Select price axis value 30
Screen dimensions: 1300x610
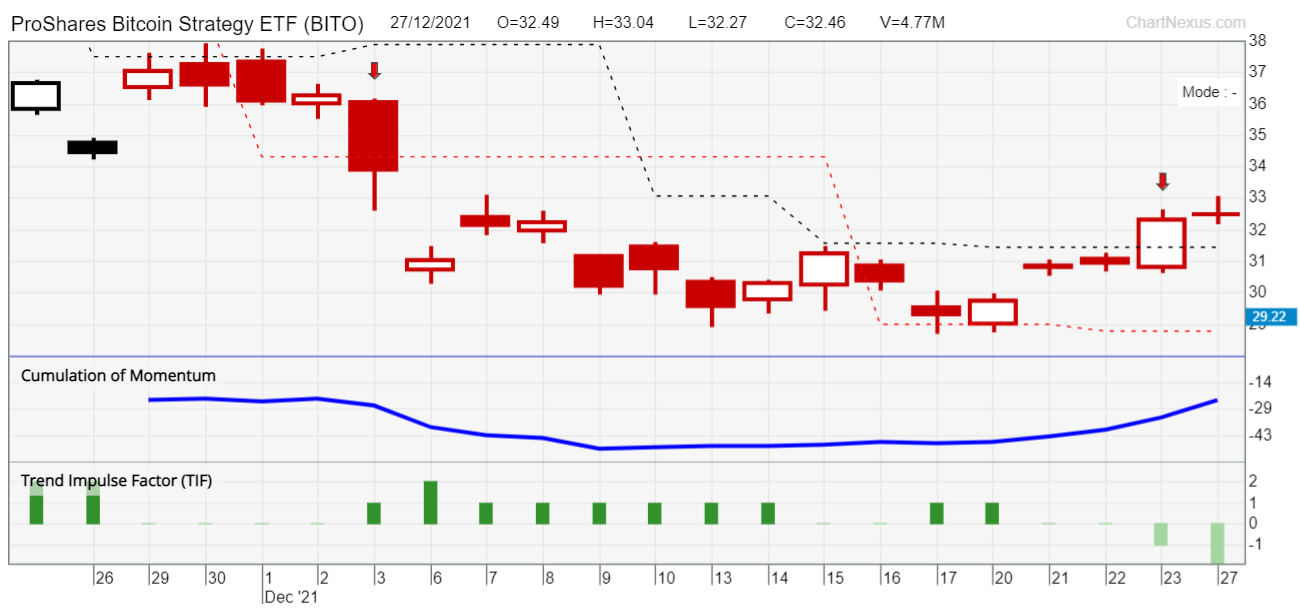1258,291
